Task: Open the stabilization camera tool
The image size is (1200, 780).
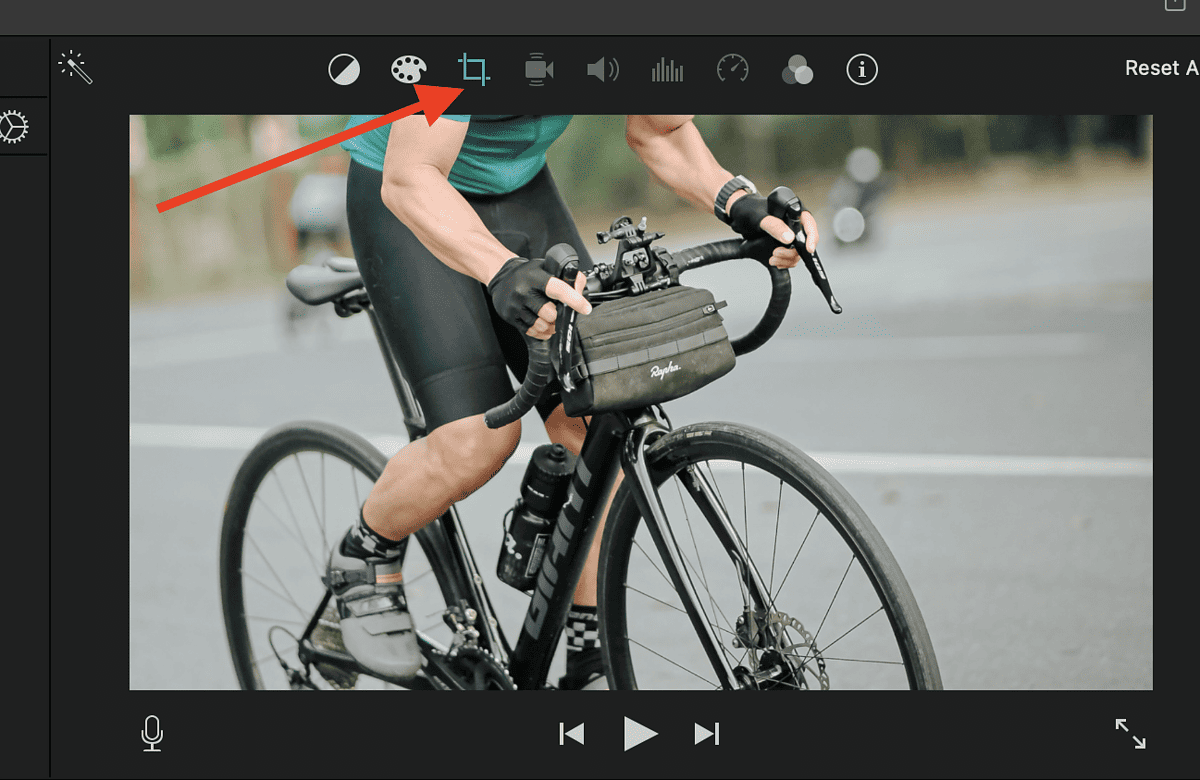Action: [539, 69]
